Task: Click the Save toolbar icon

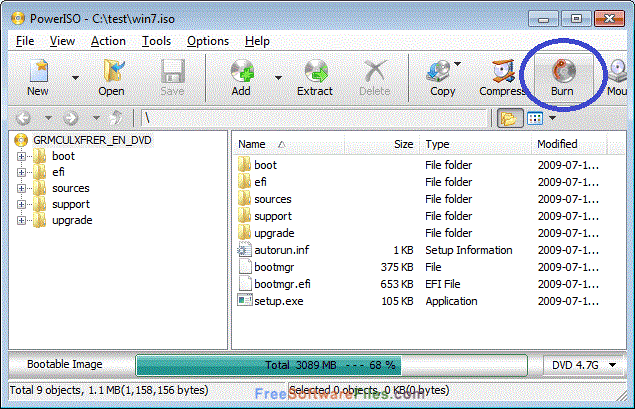Action: pyautogui.click(x=173, y=71)
